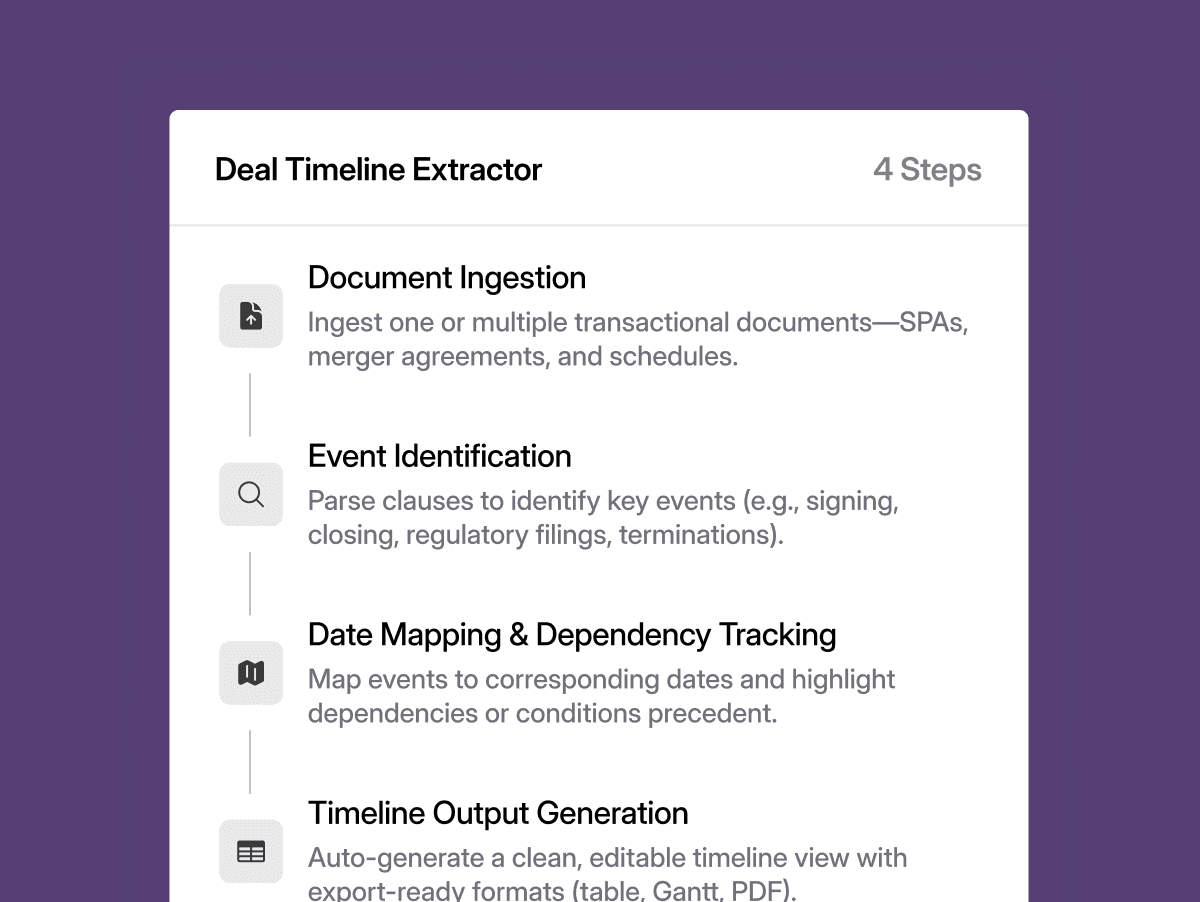Image resolution: width=1200 pixels, height=902 pixels.
Task: Click the 4 Steps counter label
Action: [x=927, y=169]
